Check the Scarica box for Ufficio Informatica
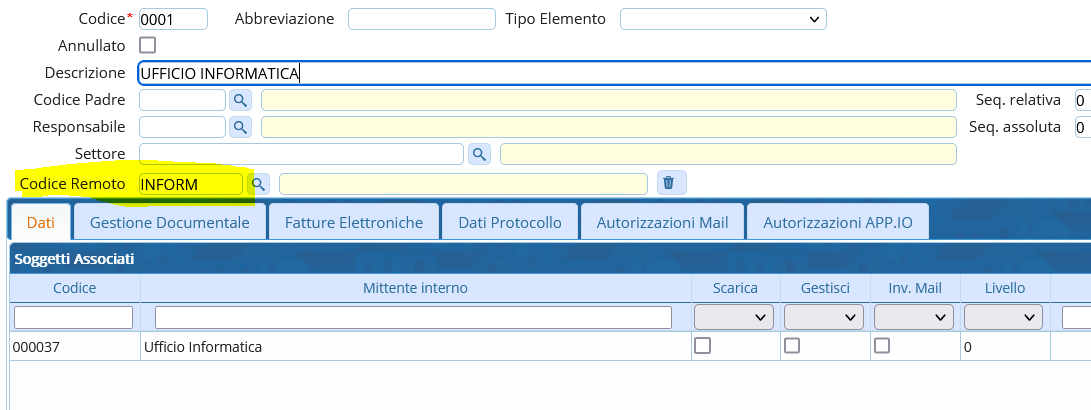 (x=703, y=346)
